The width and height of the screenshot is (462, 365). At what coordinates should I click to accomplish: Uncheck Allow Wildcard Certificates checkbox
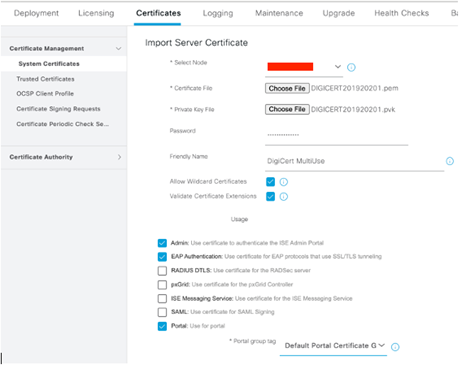270,182
